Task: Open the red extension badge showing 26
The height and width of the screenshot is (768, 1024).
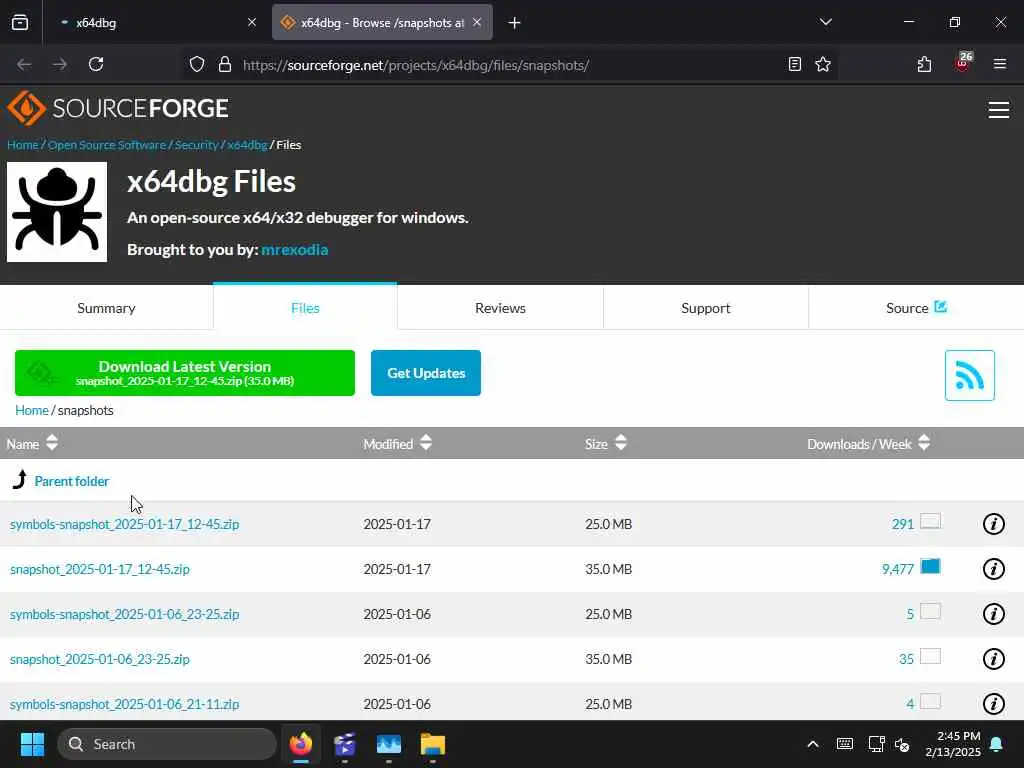Action: (962, 63)
